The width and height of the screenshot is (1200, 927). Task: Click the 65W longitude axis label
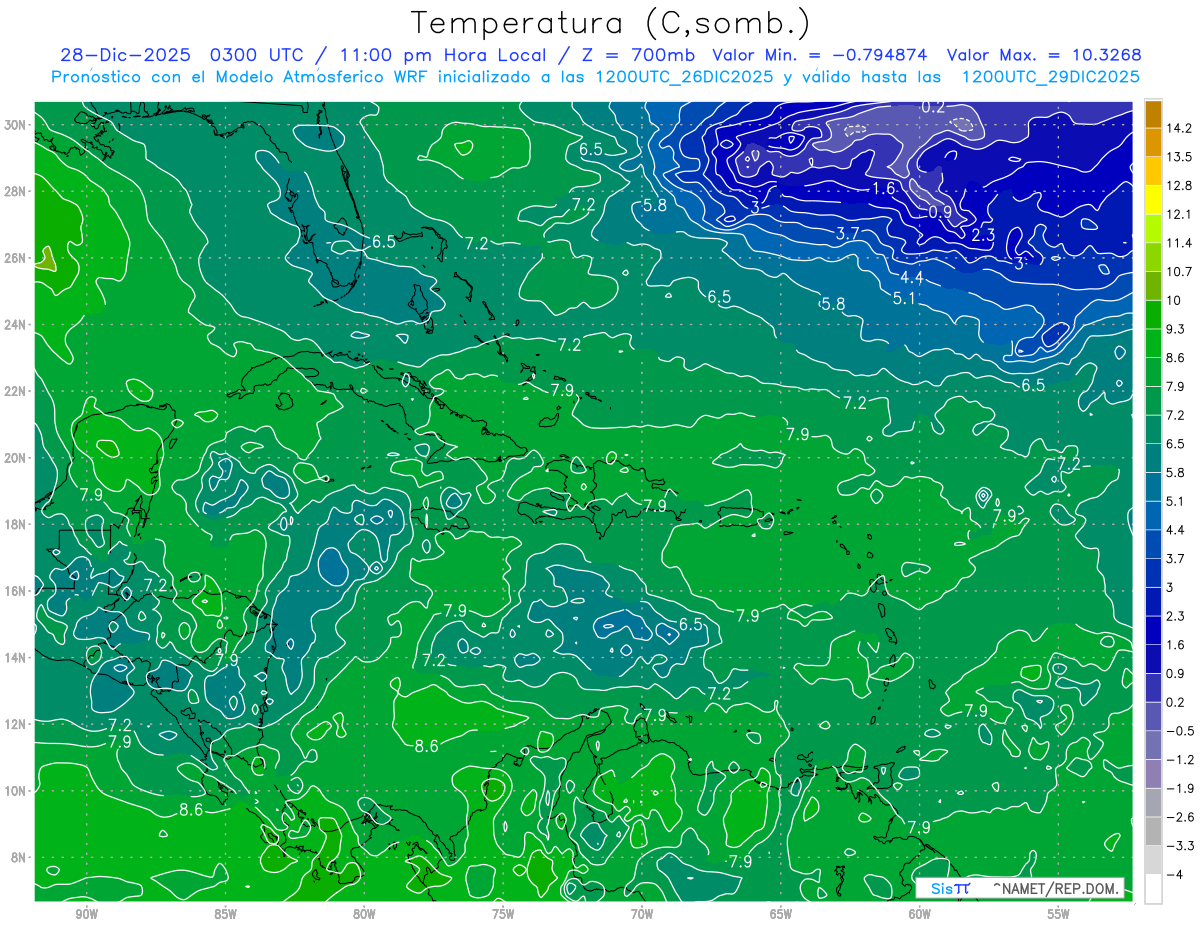click(x=781, y=914)
